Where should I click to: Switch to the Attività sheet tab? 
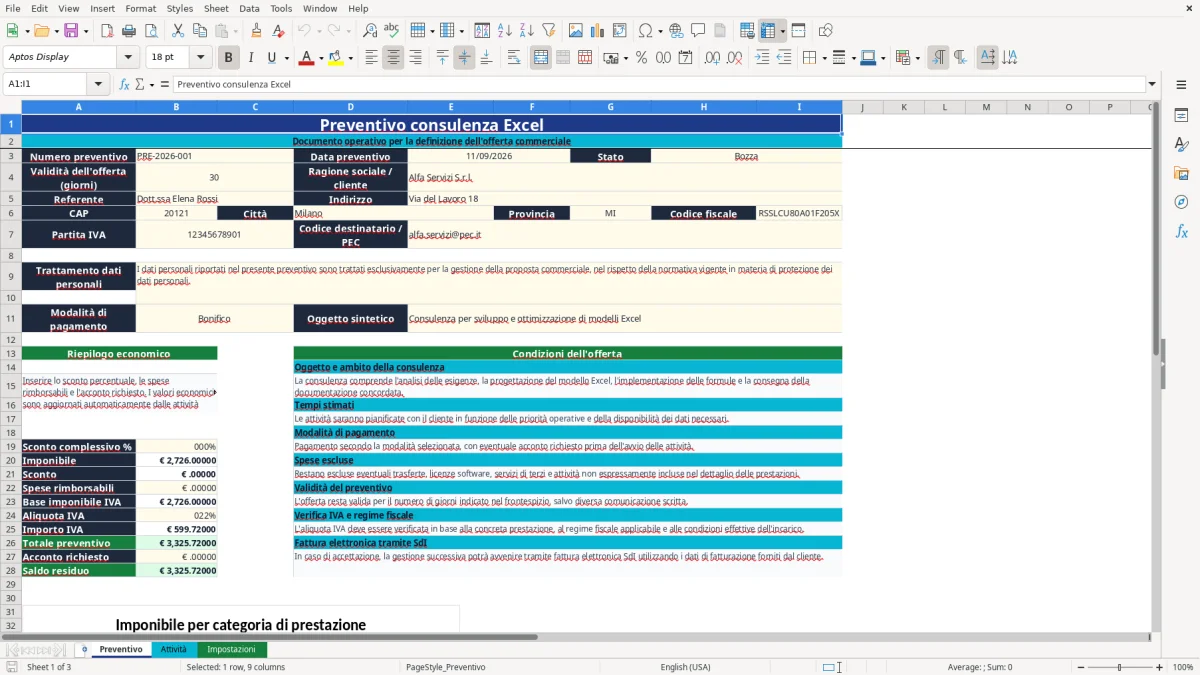coord(174,649)
